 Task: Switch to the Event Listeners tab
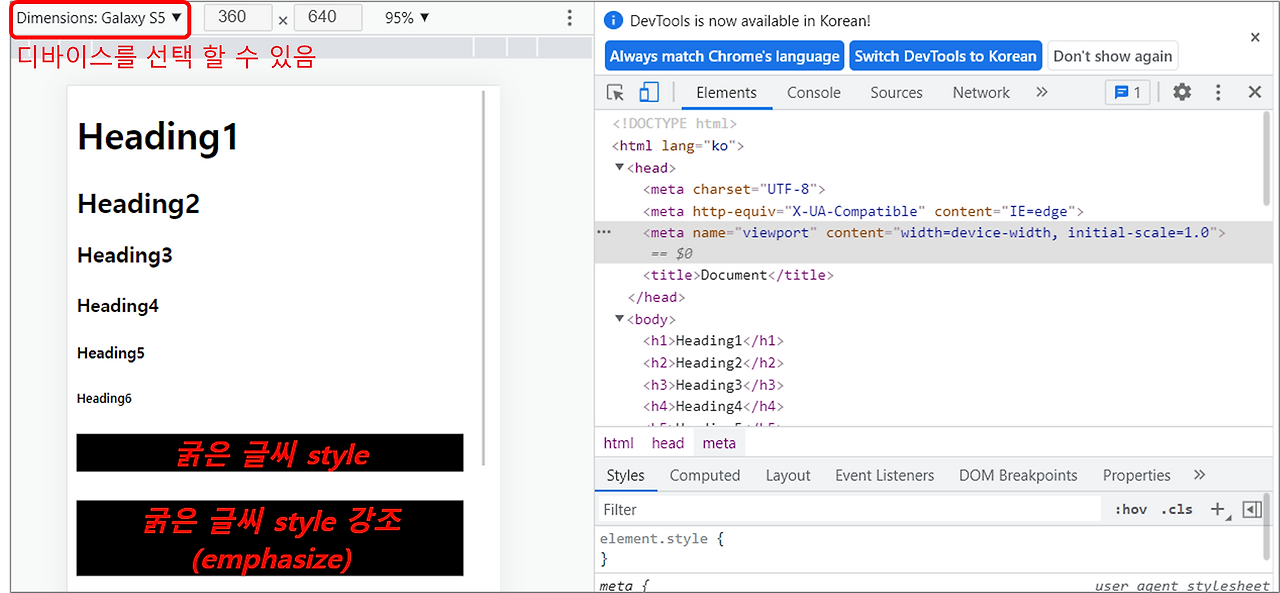pyautogui.click(x=885, y=476)
